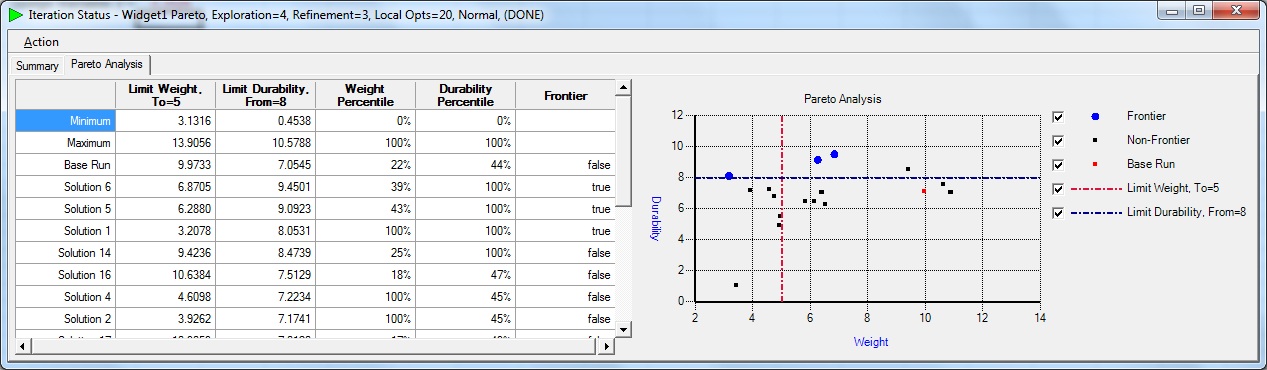The height and width of the screenshot is (370, 1267).
Task: Click the Limit Weight, To=5 column header
Action: (x=165, y=95)
